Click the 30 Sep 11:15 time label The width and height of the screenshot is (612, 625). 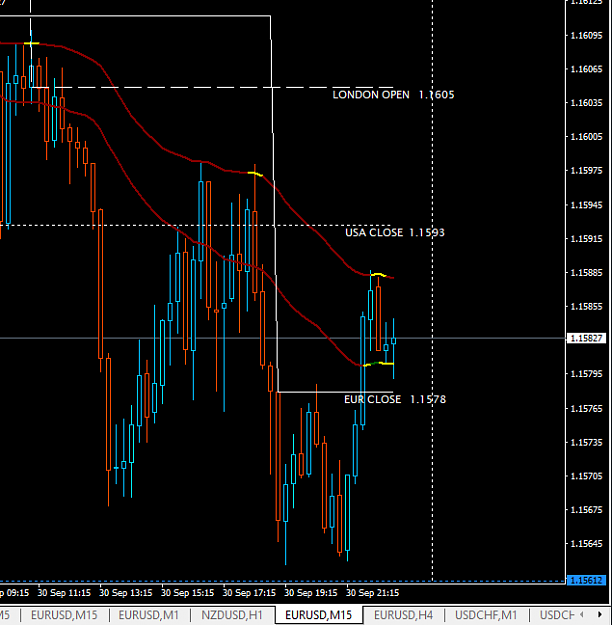(x=64, y=593)
